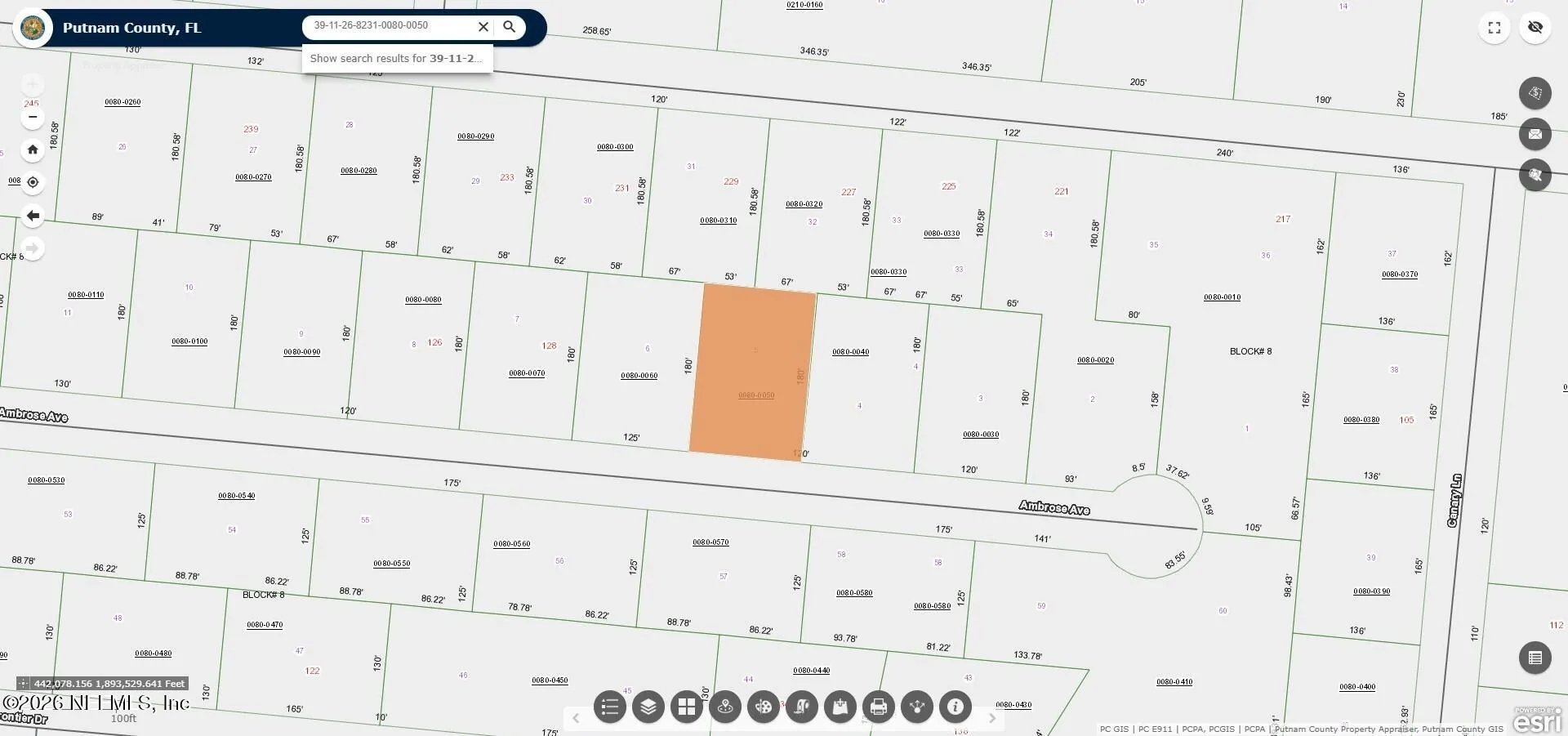Open the info about widget
Image resolution: width=1568 pixels, height=736 pixels.
[x=955, y=707]
